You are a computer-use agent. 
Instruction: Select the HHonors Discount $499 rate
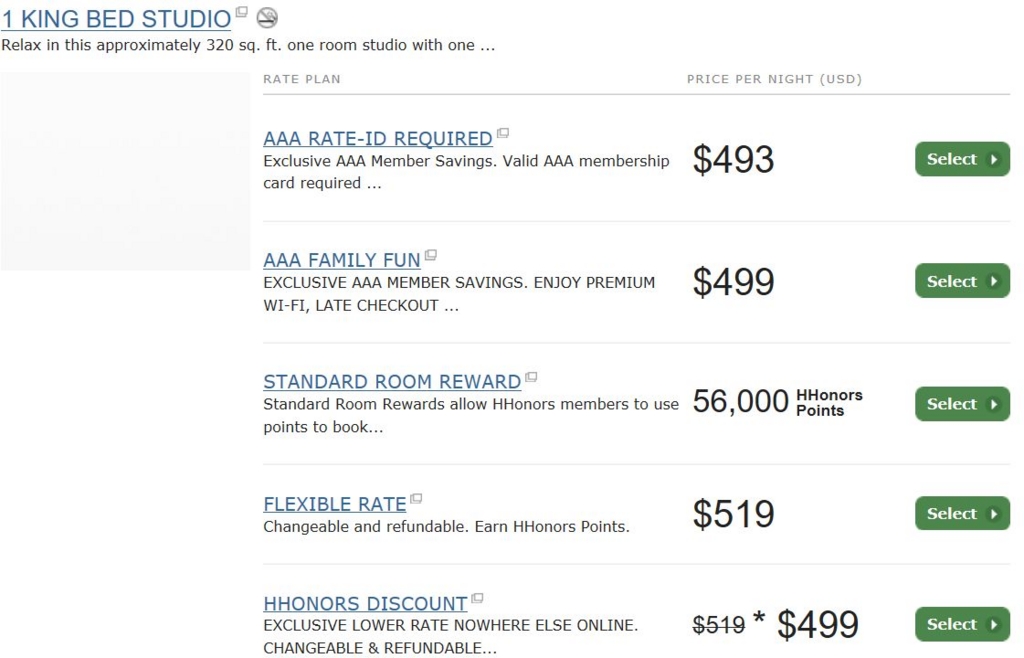pyautogui.click(x=963, y=624)
